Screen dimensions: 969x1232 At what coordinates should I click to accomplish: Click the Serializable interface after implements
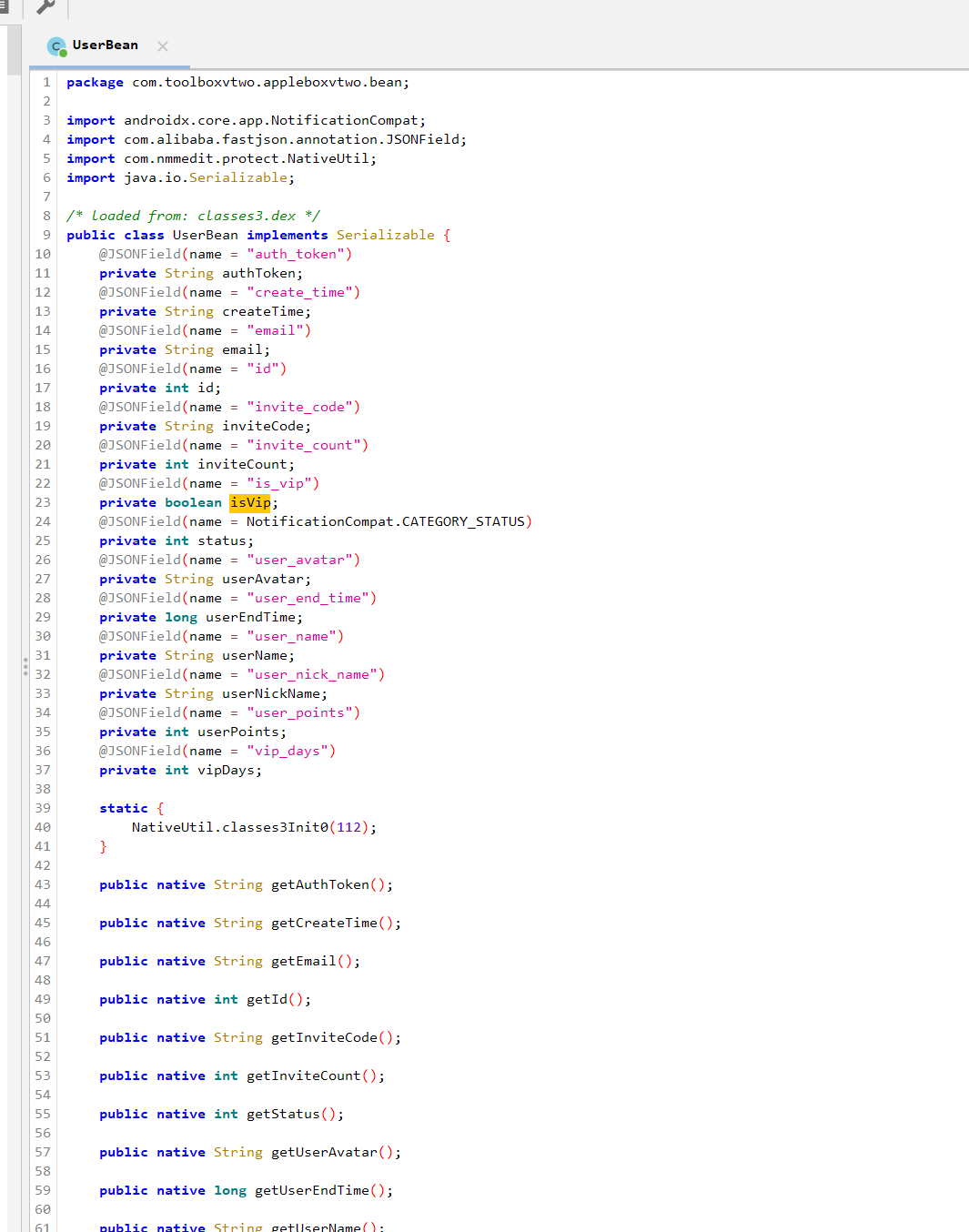[385, 235]
